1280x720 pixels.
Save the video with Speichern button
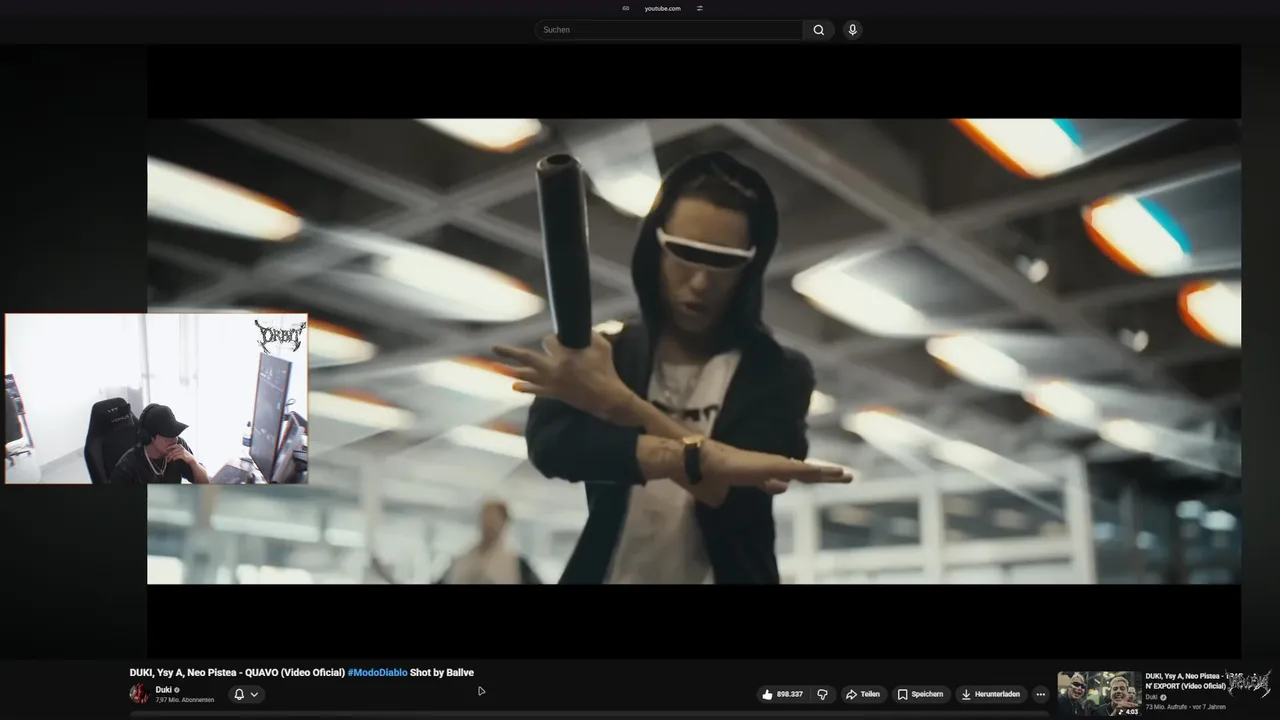point(920,694)
